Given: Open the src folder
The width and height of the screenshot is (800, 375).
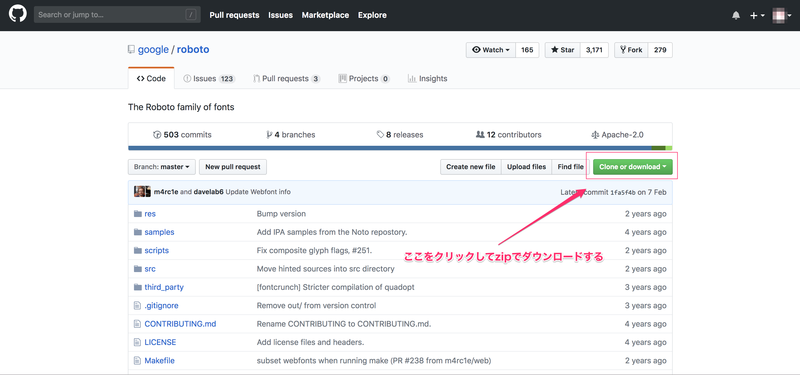Looking at the screenshot, I should (150, 269).
